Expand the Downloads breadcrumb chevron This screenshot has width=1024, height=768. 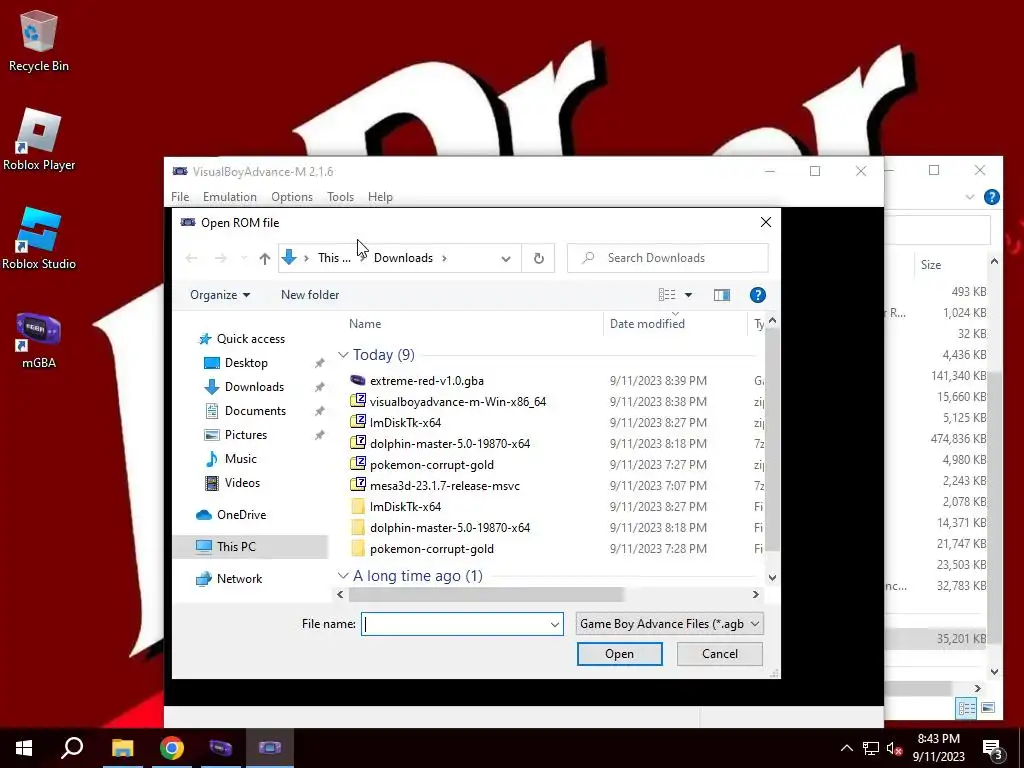444,258
